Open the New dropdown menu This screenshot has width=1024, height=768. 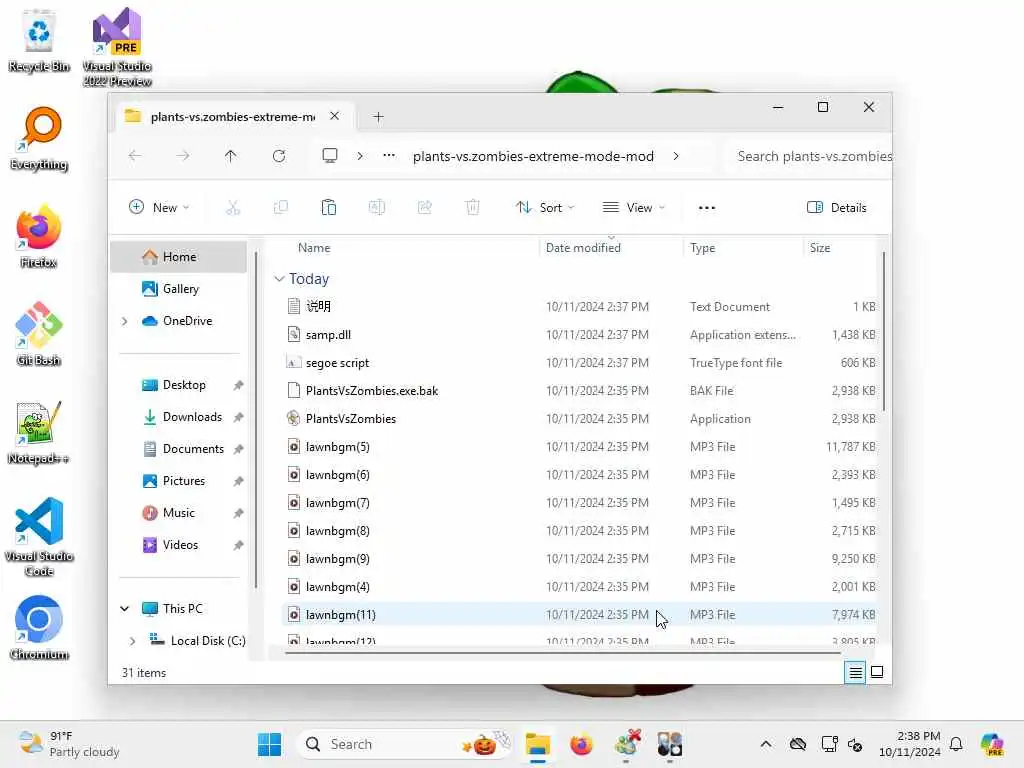click(x=159, y=208)
